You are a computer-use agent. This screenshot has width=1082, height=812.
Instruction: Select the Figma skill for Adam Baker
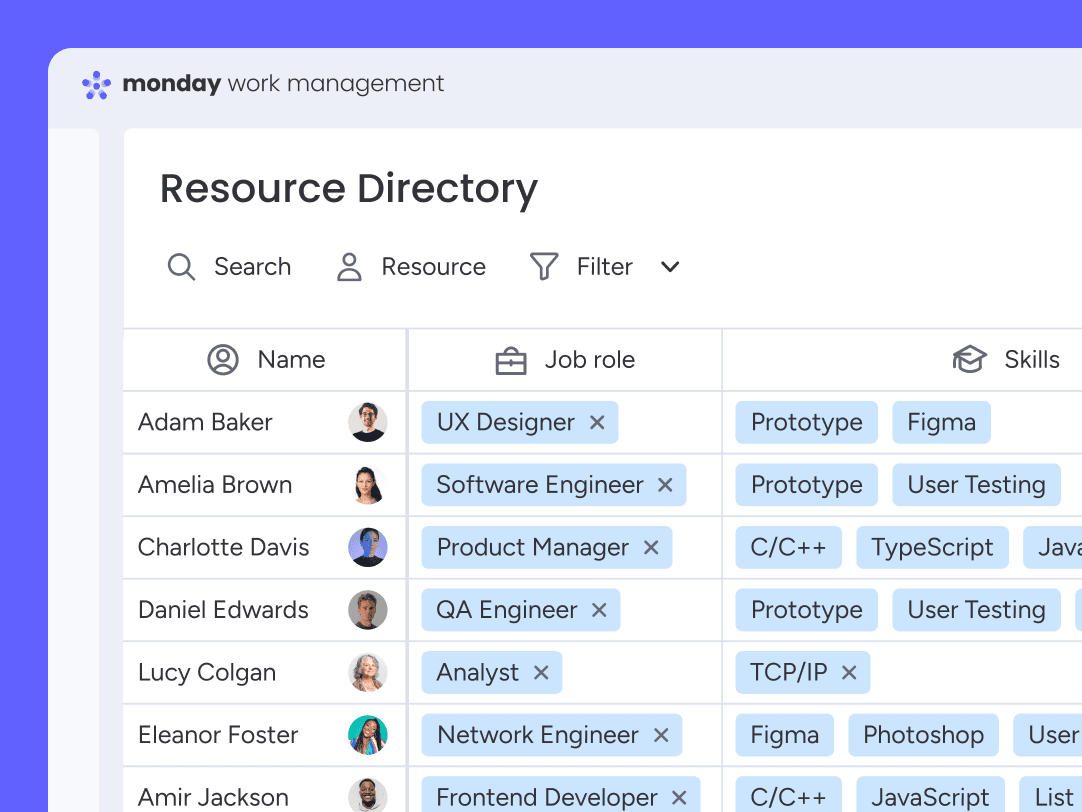[940, 423]
